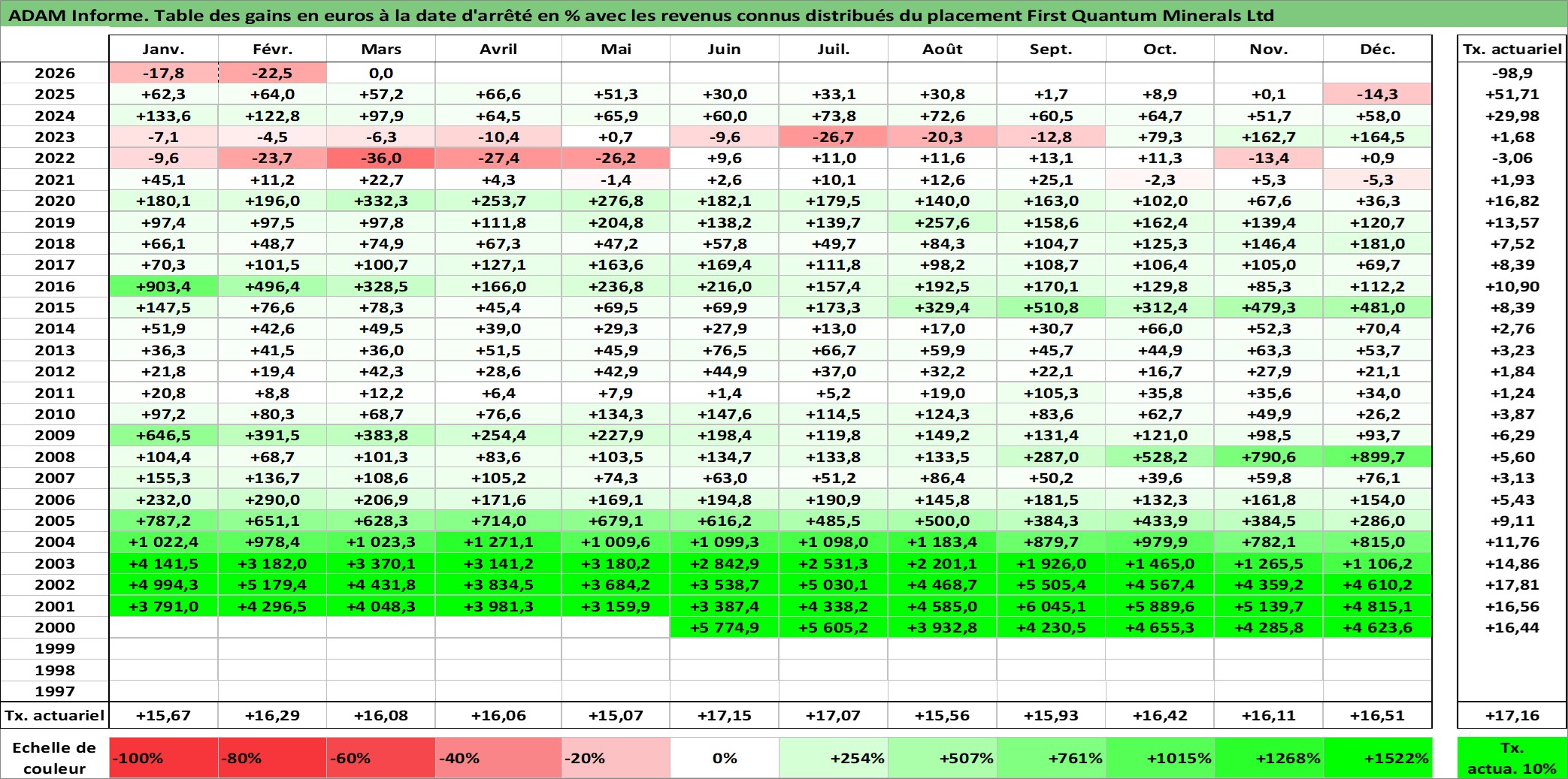Select the cell +5 179,4 in February 2002
The width and height of the screenshot is (1568, 779).
(x=273, y=584)
